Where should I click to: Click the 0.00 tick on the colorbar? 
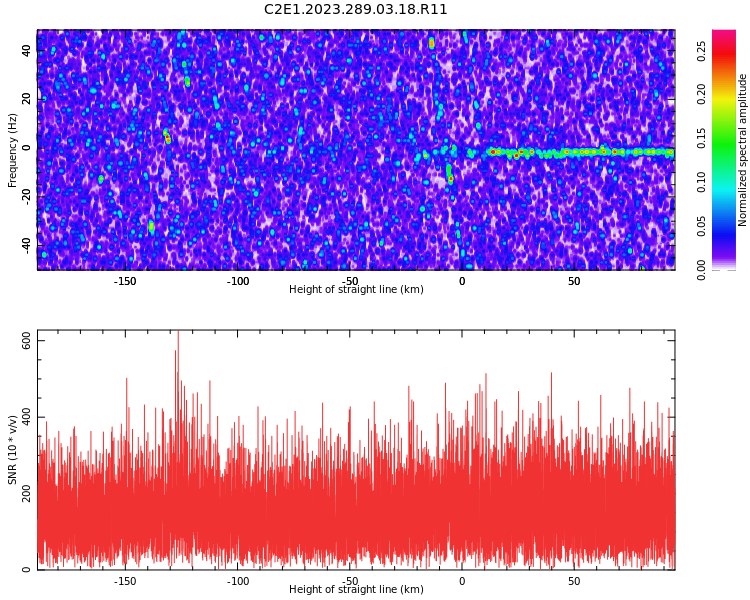pyautogui.click(x=701, y=270)
